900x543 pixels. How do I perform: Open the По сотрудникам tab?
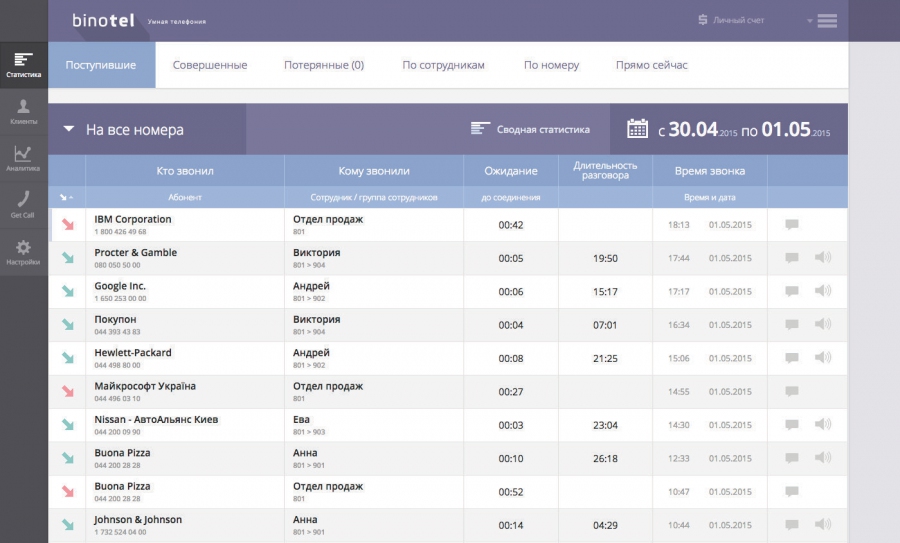point(444,65)
